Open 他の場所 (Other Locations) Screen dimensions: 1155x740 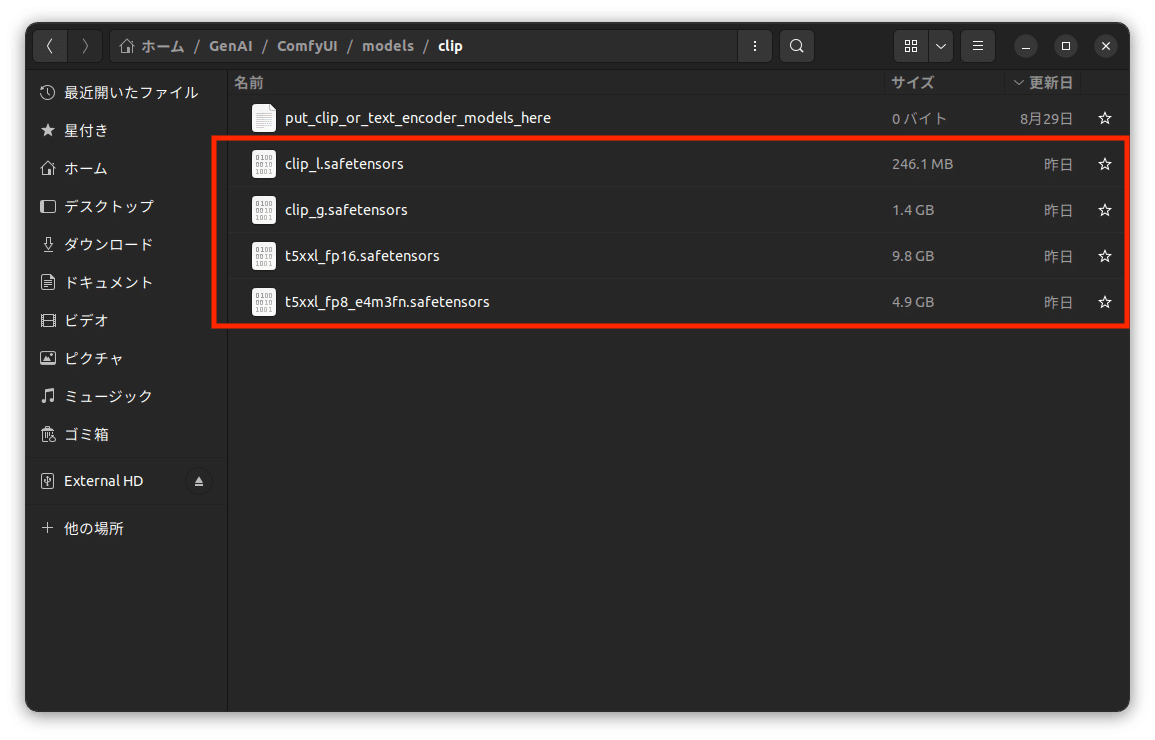pos(97,528)
